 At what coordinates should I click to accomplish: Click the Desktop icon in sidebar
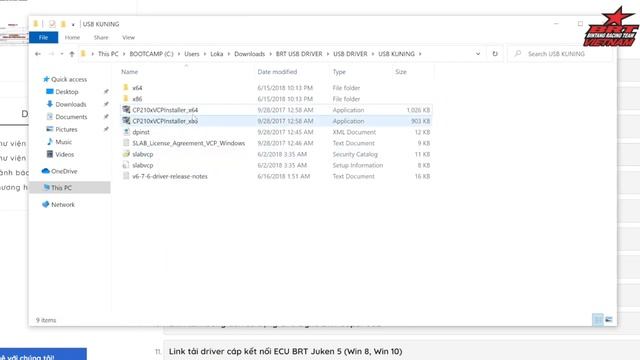coord(50,91)
